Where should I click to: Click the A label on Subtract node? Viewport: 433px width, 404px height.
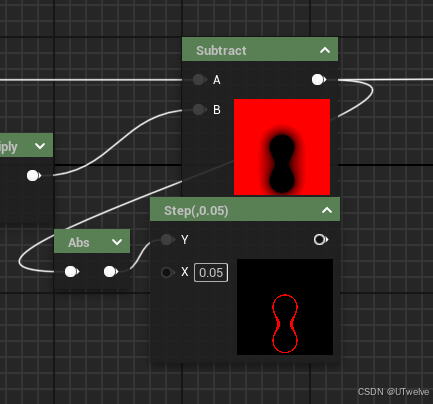[217, 80]
